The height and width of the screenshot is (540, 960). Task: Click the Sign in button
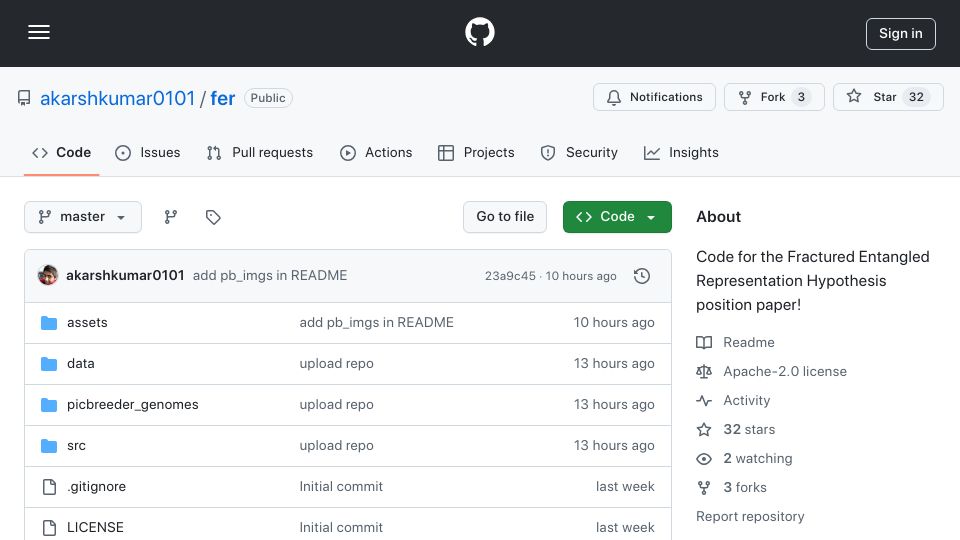point(901,34)
